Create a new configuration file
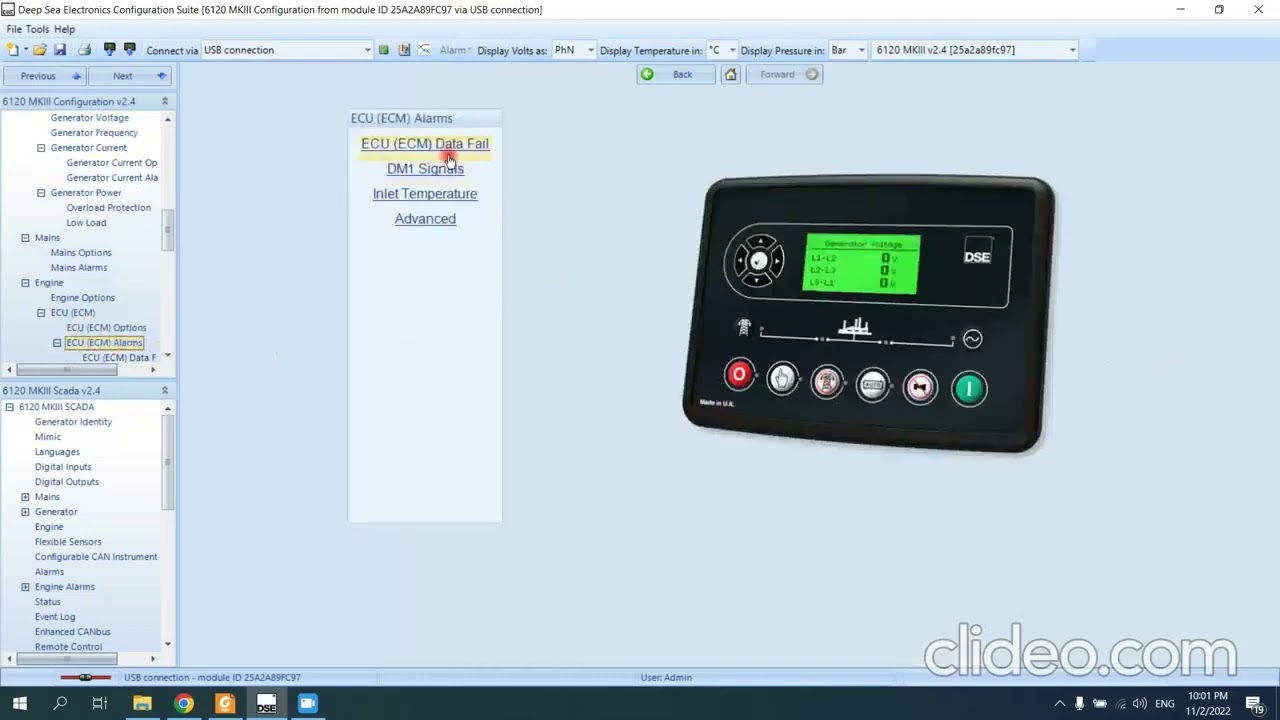1280x720 pixels. coord(12,50)
